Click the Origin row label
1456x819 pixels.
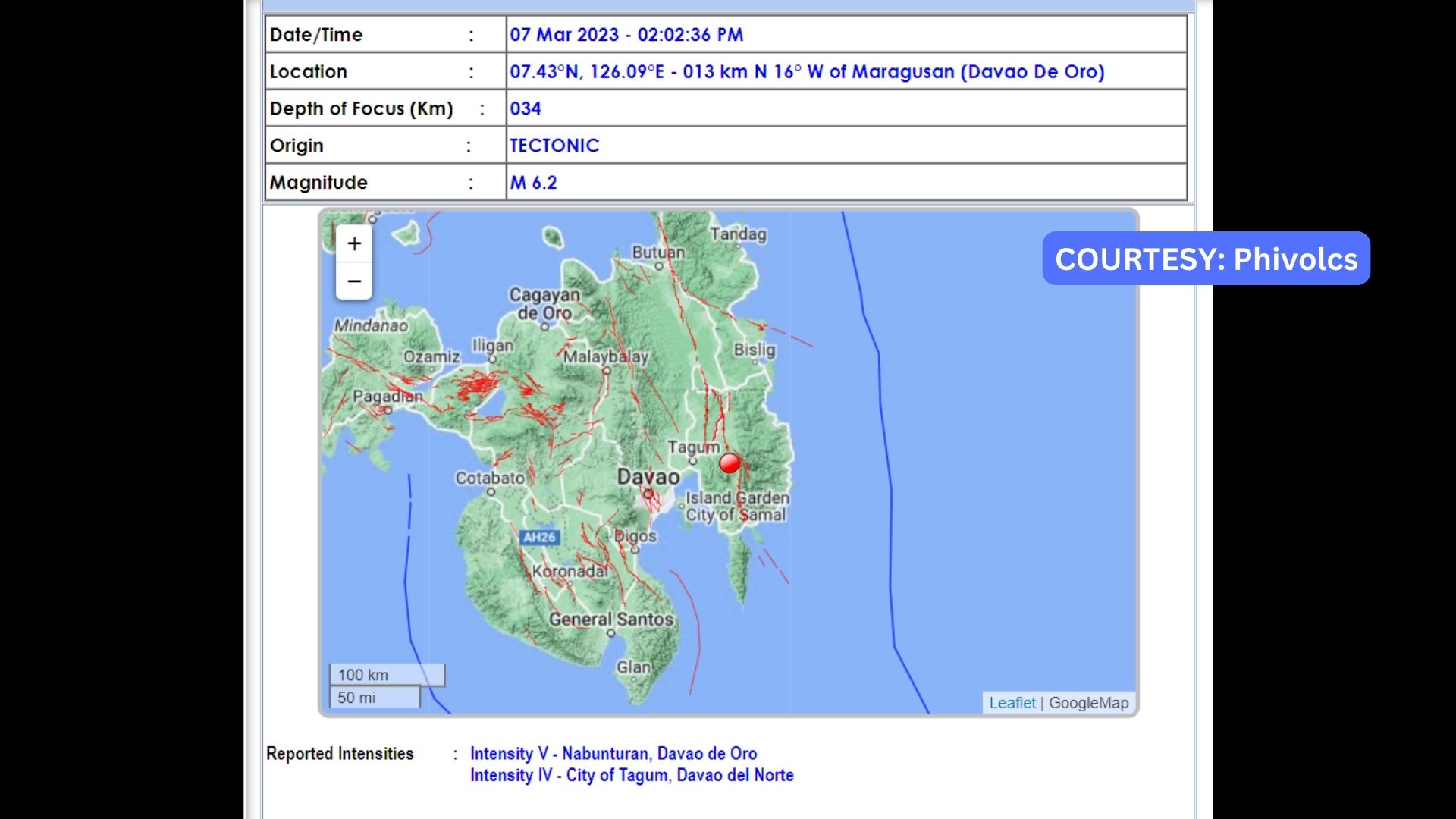point(297,146)
